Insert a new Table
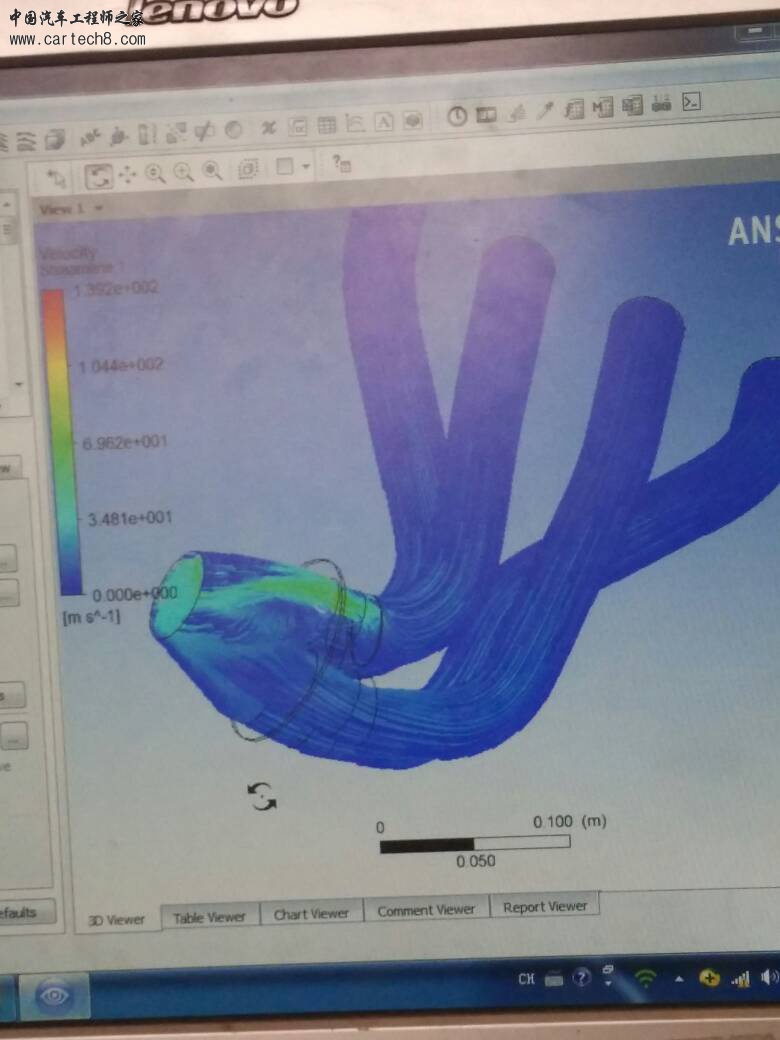 [326, 125]
